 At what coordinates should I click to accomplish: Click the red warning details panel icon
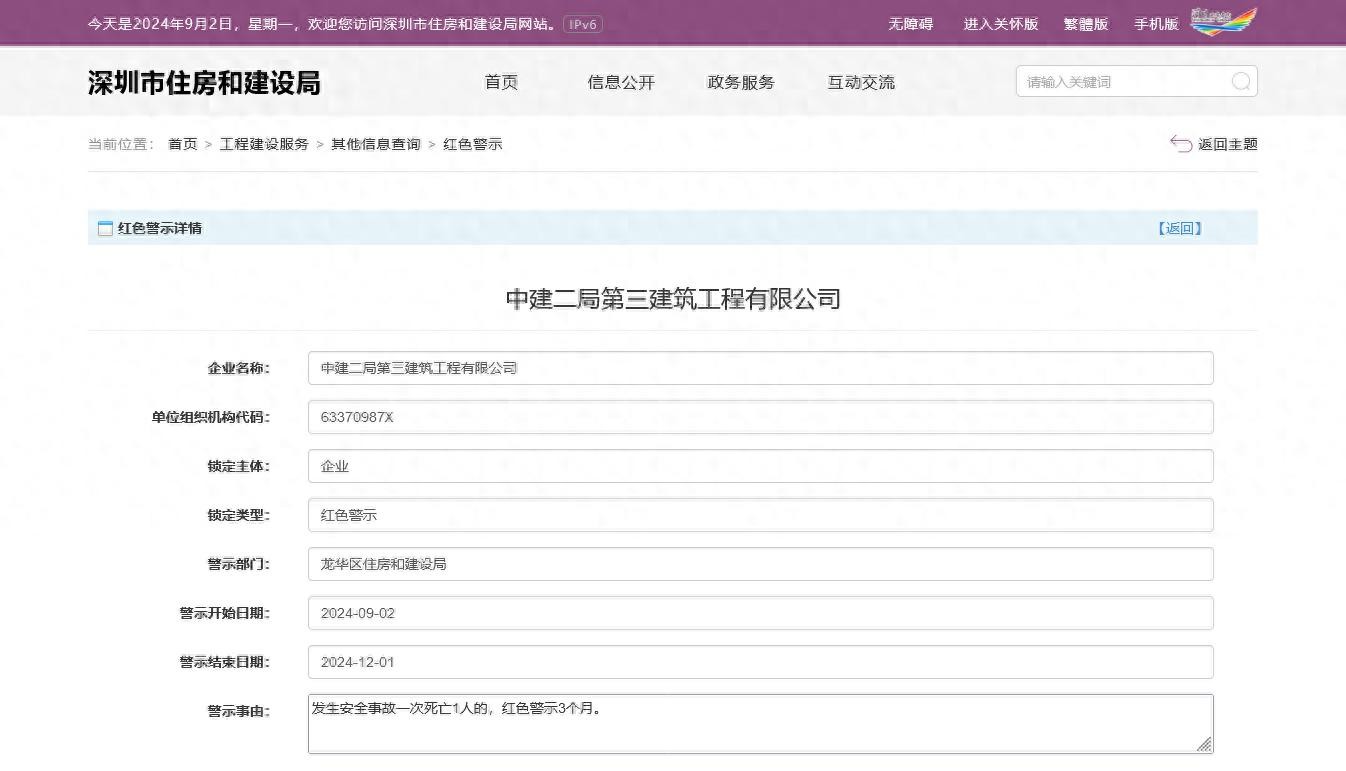click(x=105, y=228)
